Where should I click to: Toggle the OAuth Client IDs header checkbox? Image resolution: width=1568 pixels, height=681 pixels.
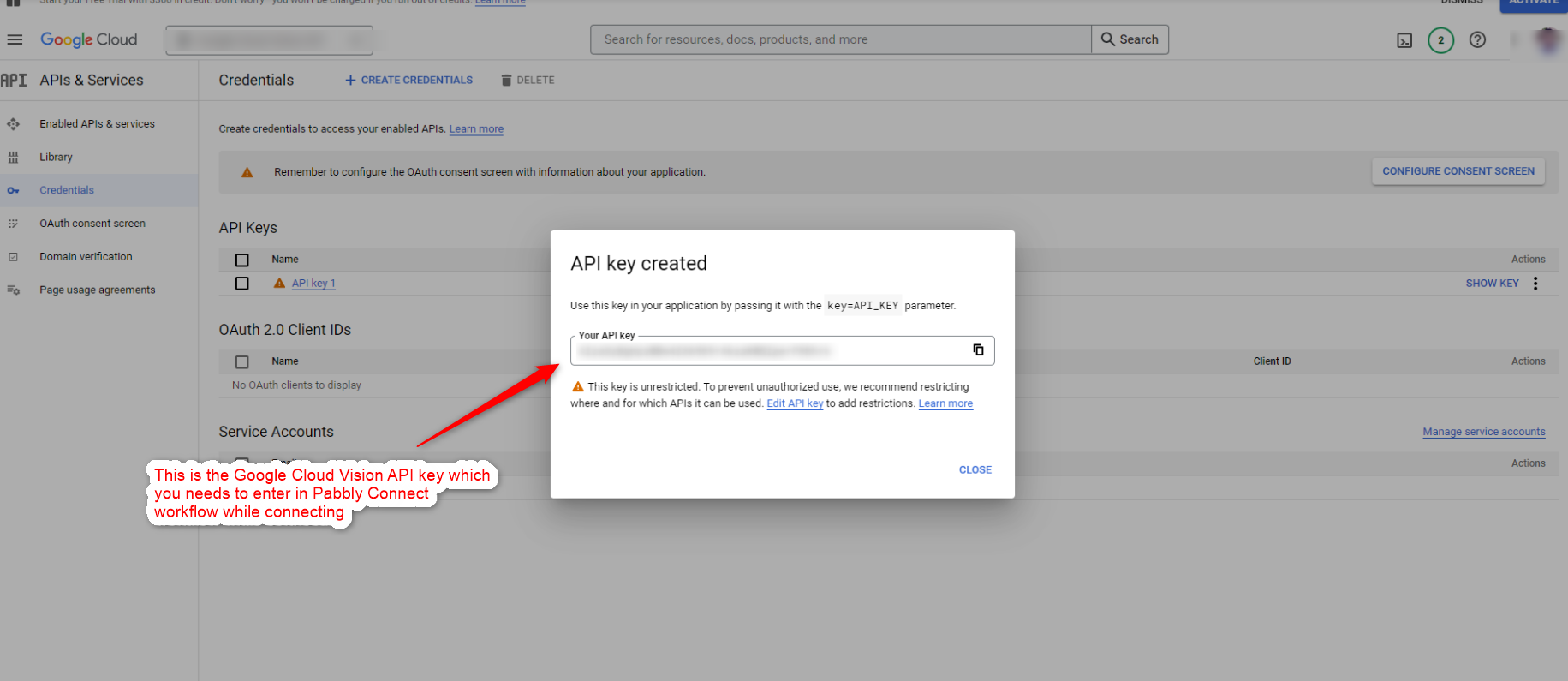[x=242, y=361]
